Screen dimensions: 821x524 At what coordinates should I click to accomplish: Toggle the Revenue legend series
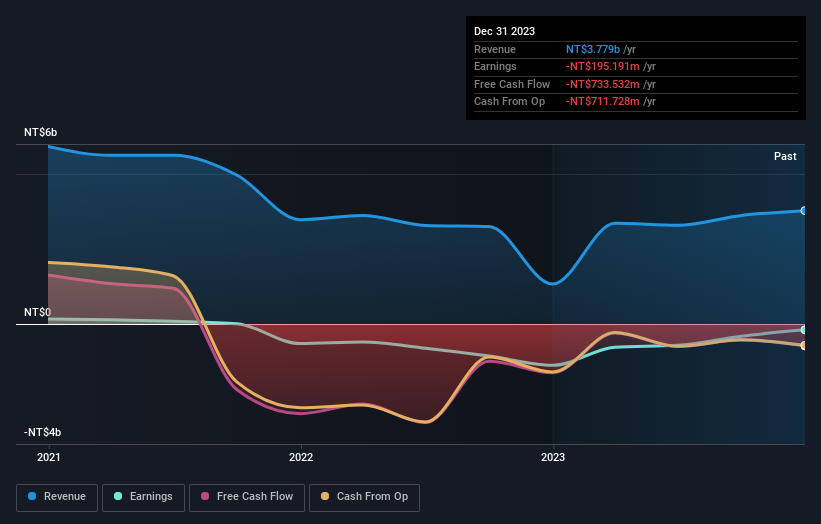pyautogui.click(x=57, y=497)
